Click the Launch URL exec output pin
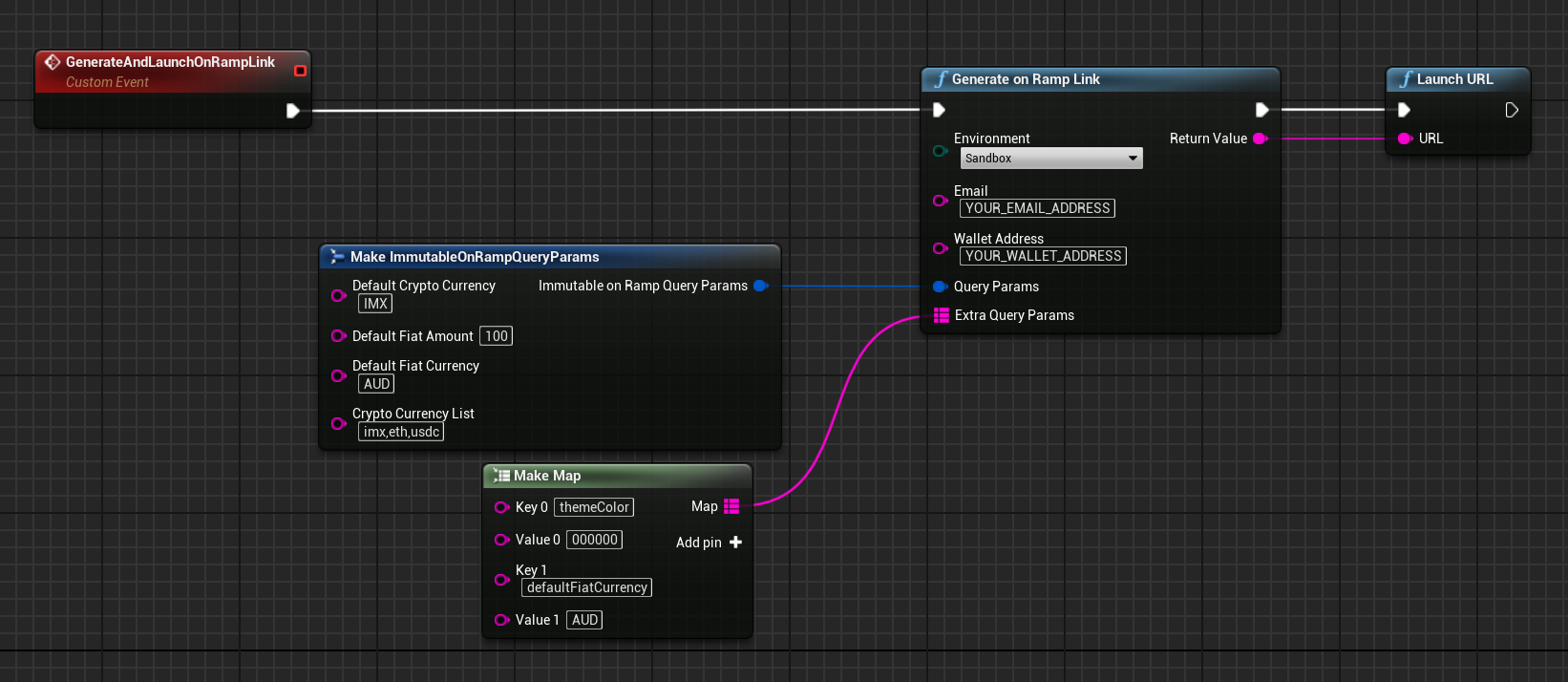The image size is (1568, 682). pos(1512,110)
